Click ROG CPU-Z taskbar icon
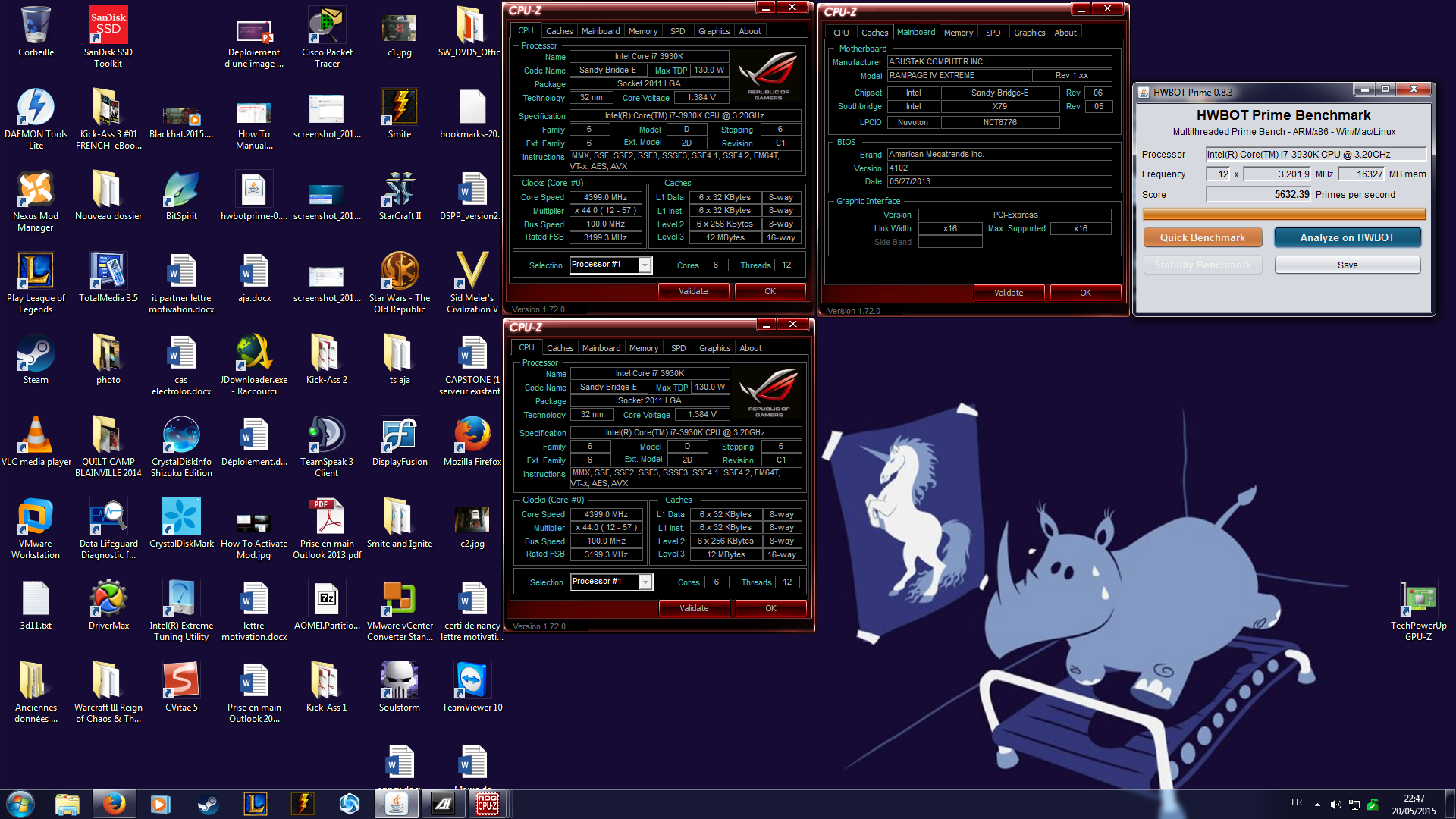 point(488,804)
